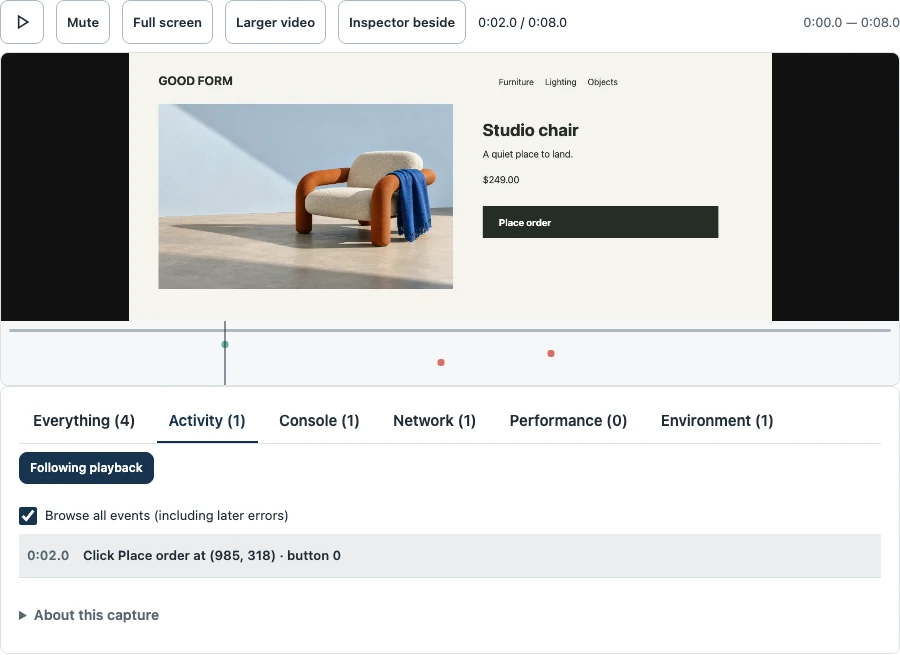The height and width of the screenshot is (655, 900).
Task: Toggle the Following playback button
Action: (x=86, y=468)
